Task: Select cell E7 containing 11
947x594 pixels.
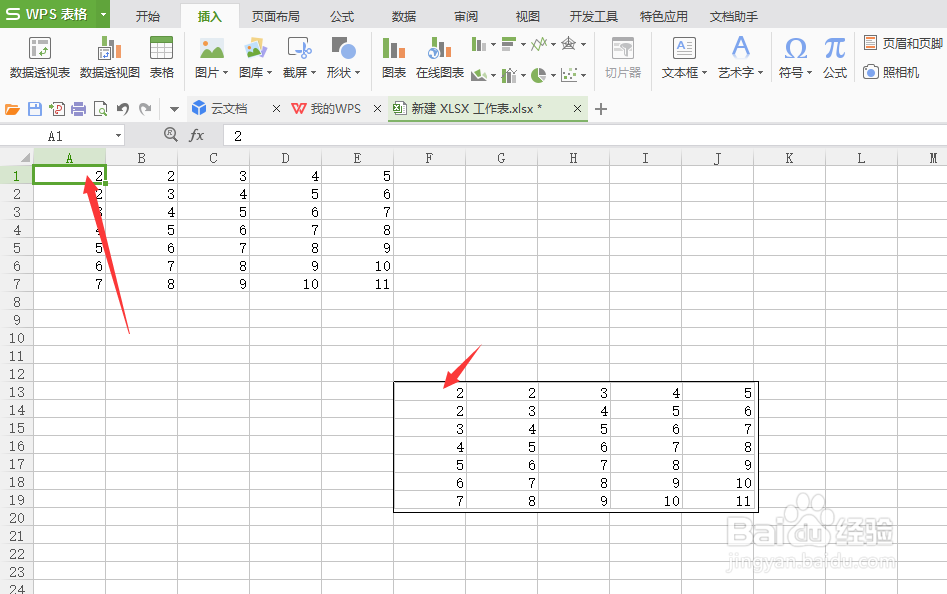Action: 358,284
